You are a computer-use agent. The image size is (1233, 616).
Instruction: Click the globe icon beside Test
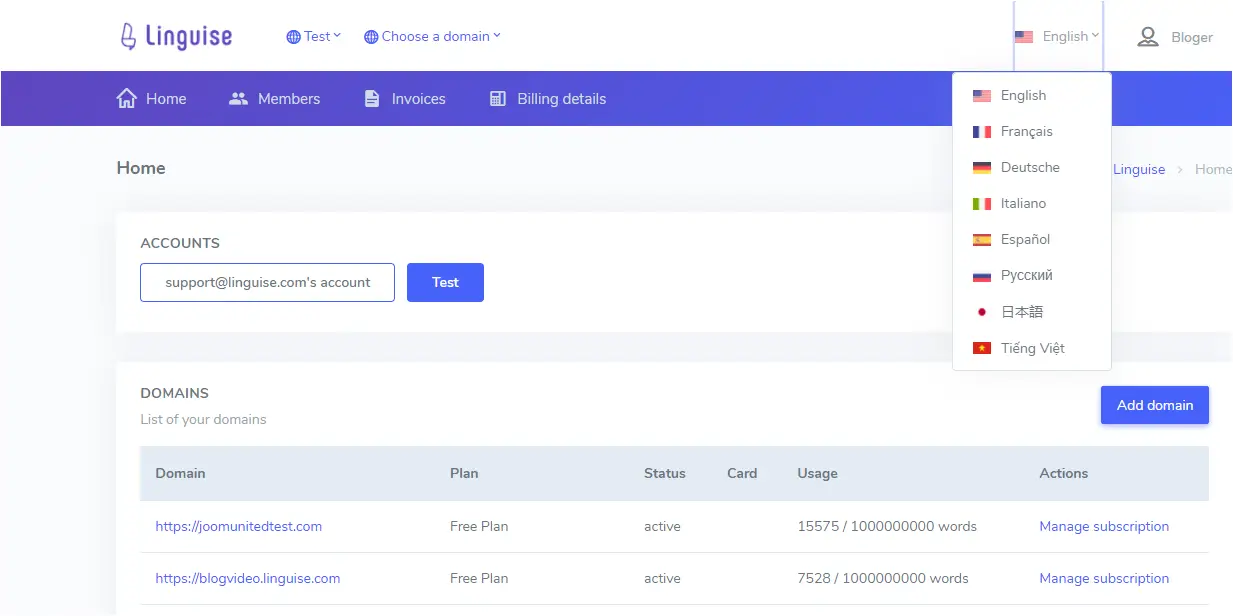293,37
